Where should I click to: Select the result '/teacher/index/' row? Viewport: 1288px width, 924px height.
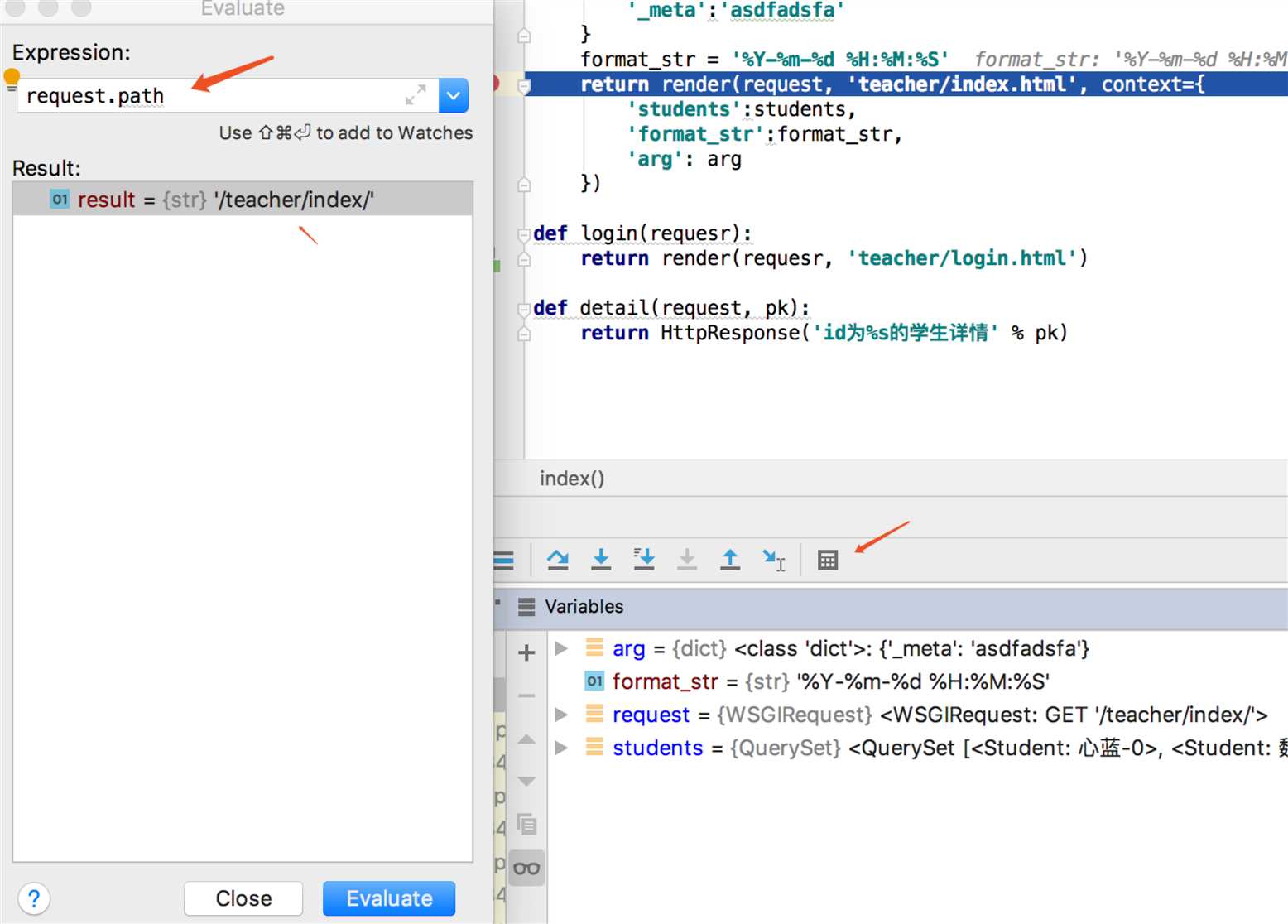pyautogui.click(x=243, y=200)
